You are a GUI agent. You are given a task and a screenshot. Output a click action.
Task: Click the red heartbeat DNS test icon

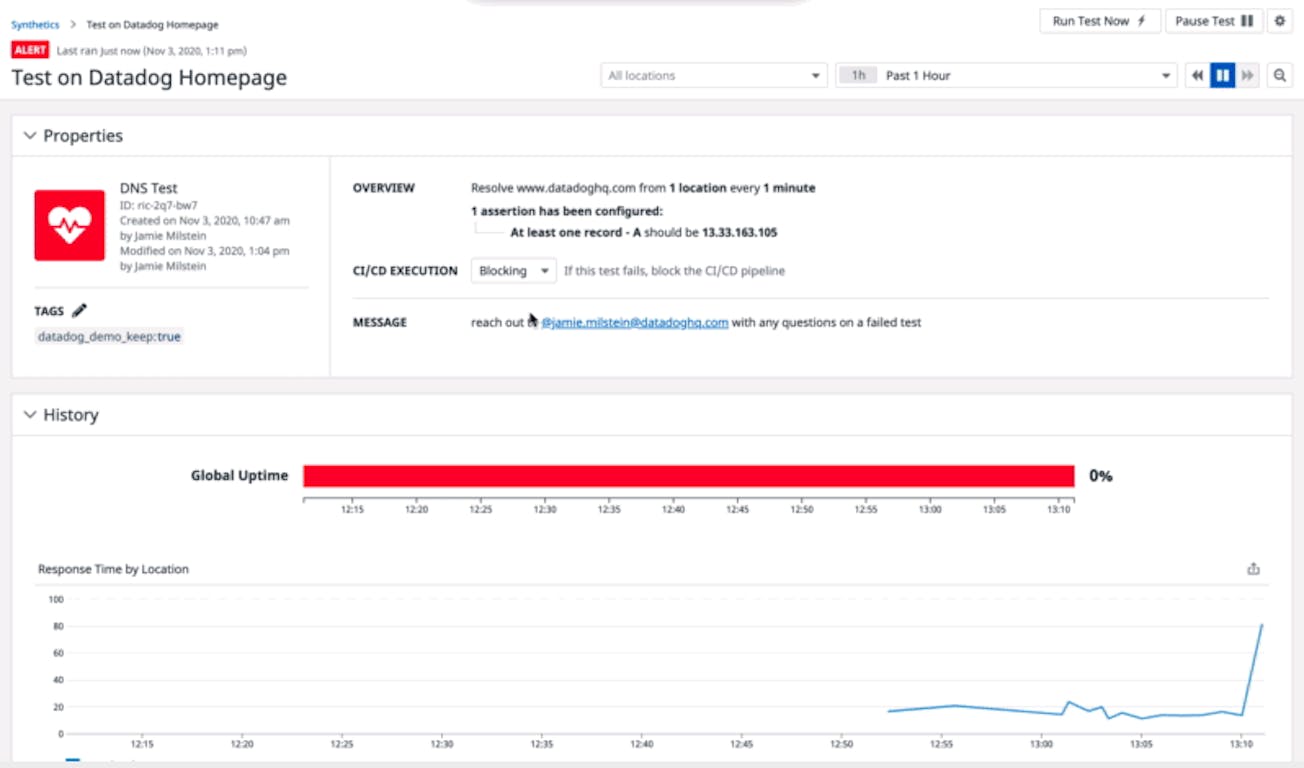pos(70,226)
